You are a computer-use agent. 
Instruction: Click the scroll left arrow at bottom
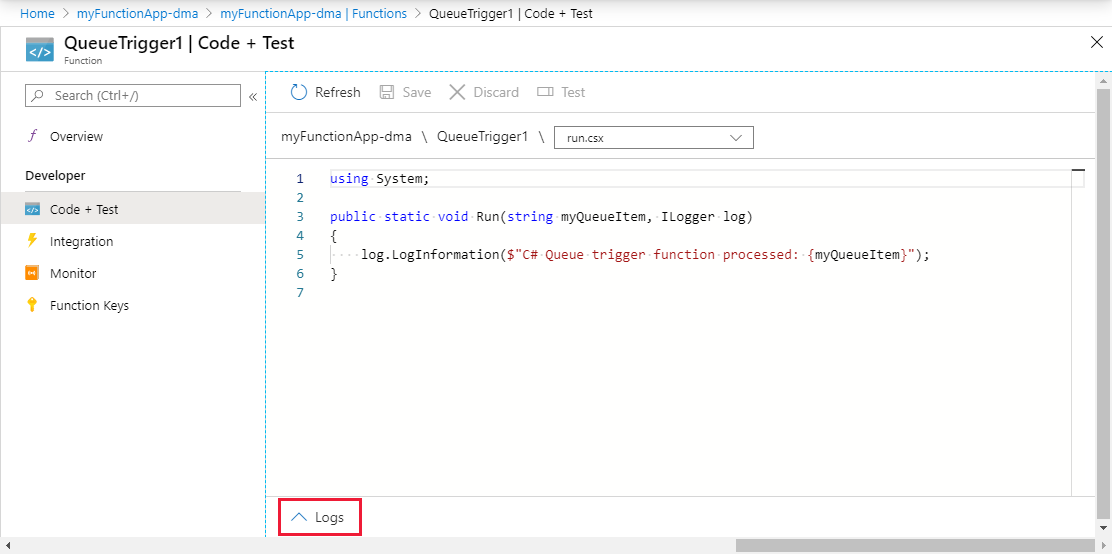pyautogui.click(x=8, y=545)
